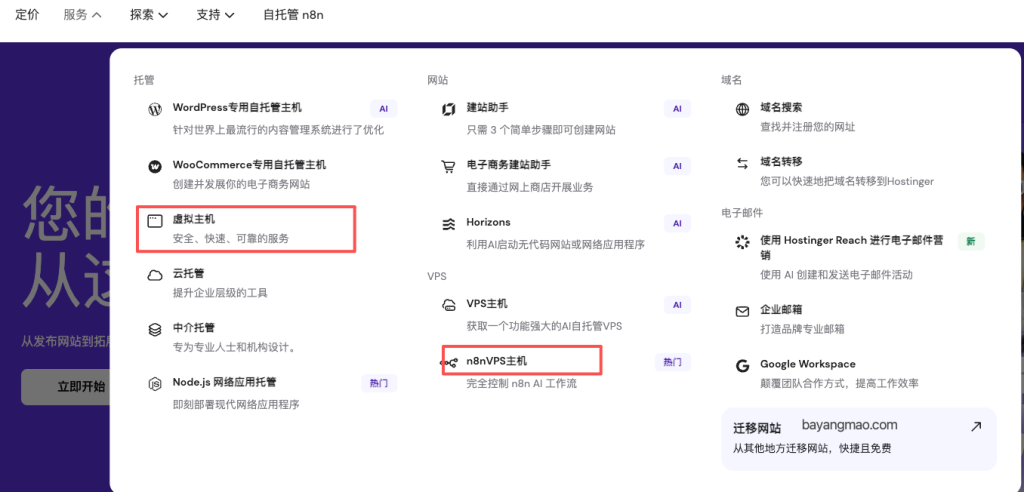Click the Horizons waves icon
Screen dimensions: 1024x492
[449, 224]
